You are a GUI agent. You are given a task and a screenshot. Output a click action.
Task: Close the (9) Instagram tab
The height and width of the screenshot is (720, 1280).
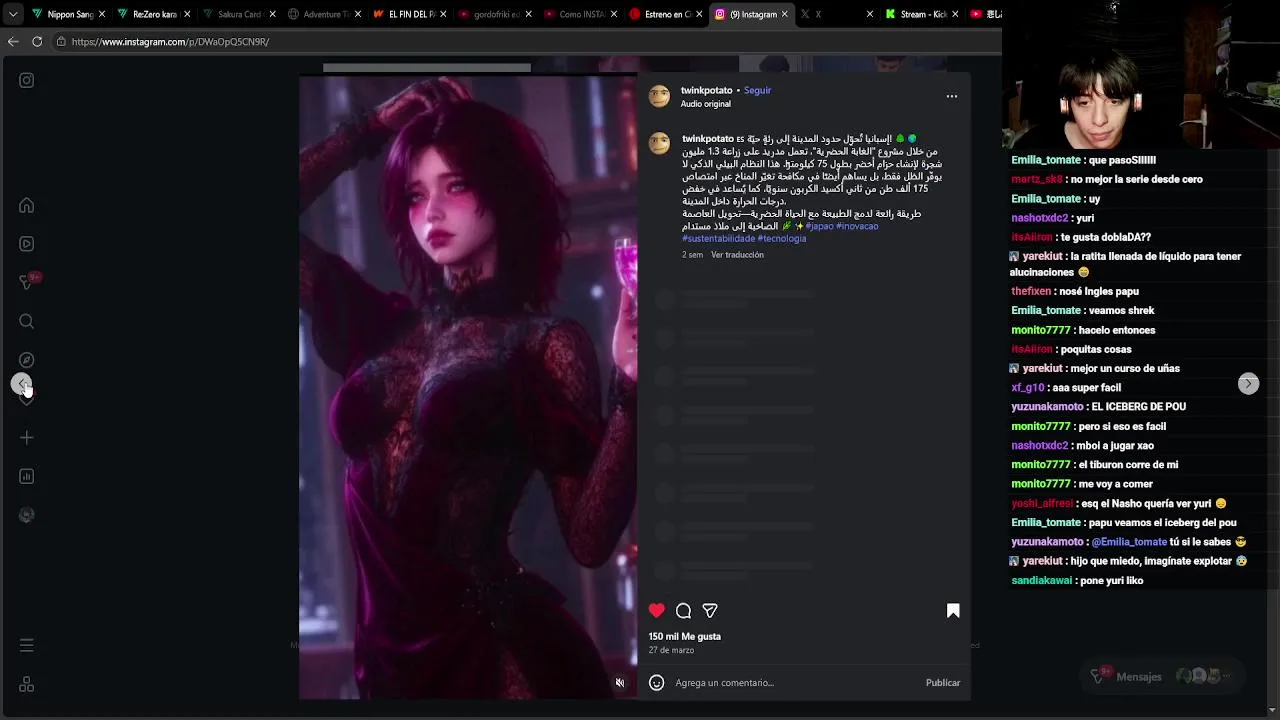click(784, 14)
